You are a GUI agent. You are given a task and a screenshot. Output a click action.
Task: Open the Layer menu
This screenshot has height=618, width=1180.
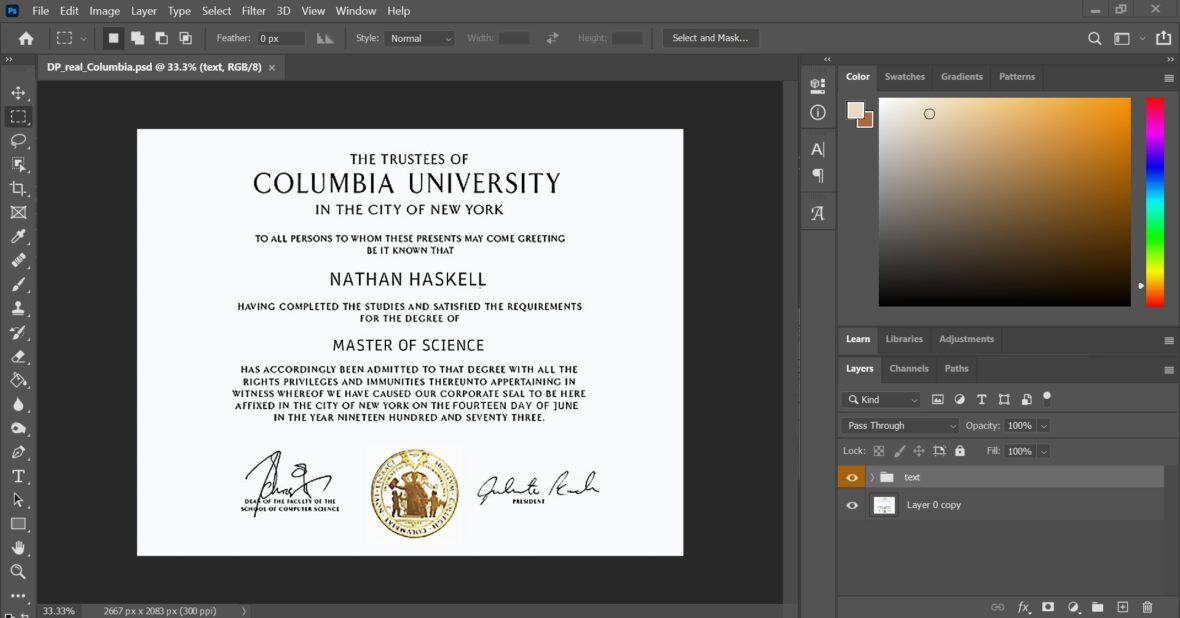click(x=144, y=11)
